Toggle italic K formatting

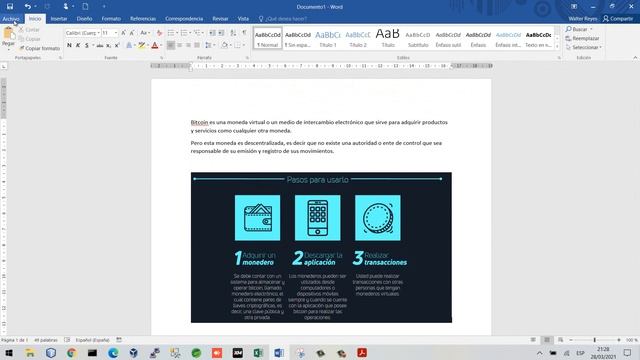coord(78,45)
